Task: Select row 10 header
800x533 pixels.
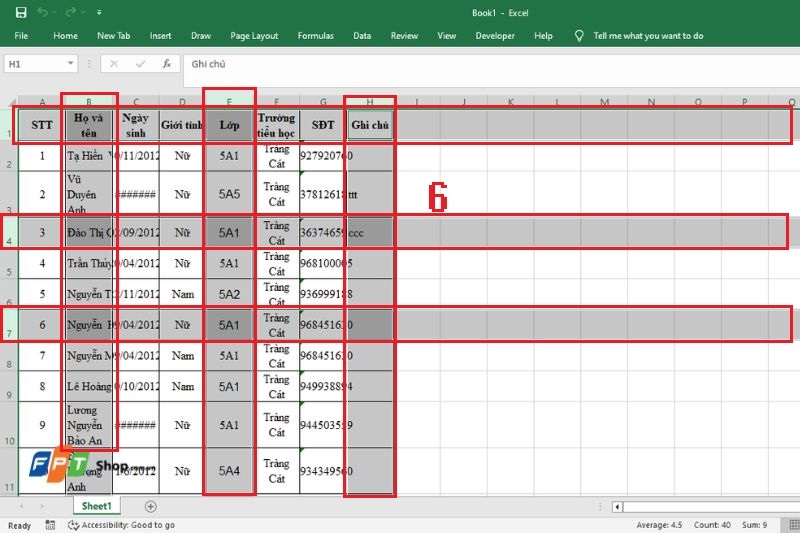Action: click(x=9, y=425)
